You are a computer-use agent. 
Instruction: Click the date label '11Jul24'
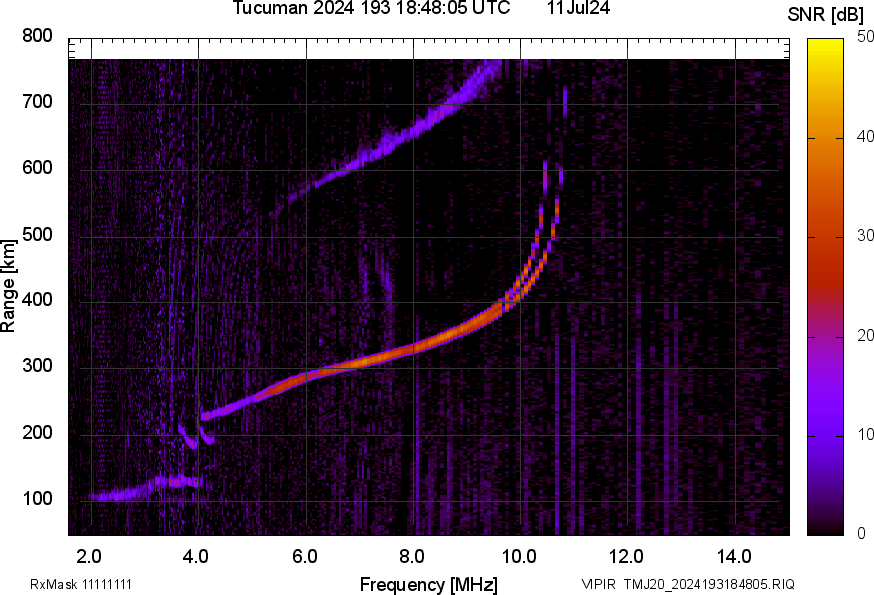[x=579, y=8]
